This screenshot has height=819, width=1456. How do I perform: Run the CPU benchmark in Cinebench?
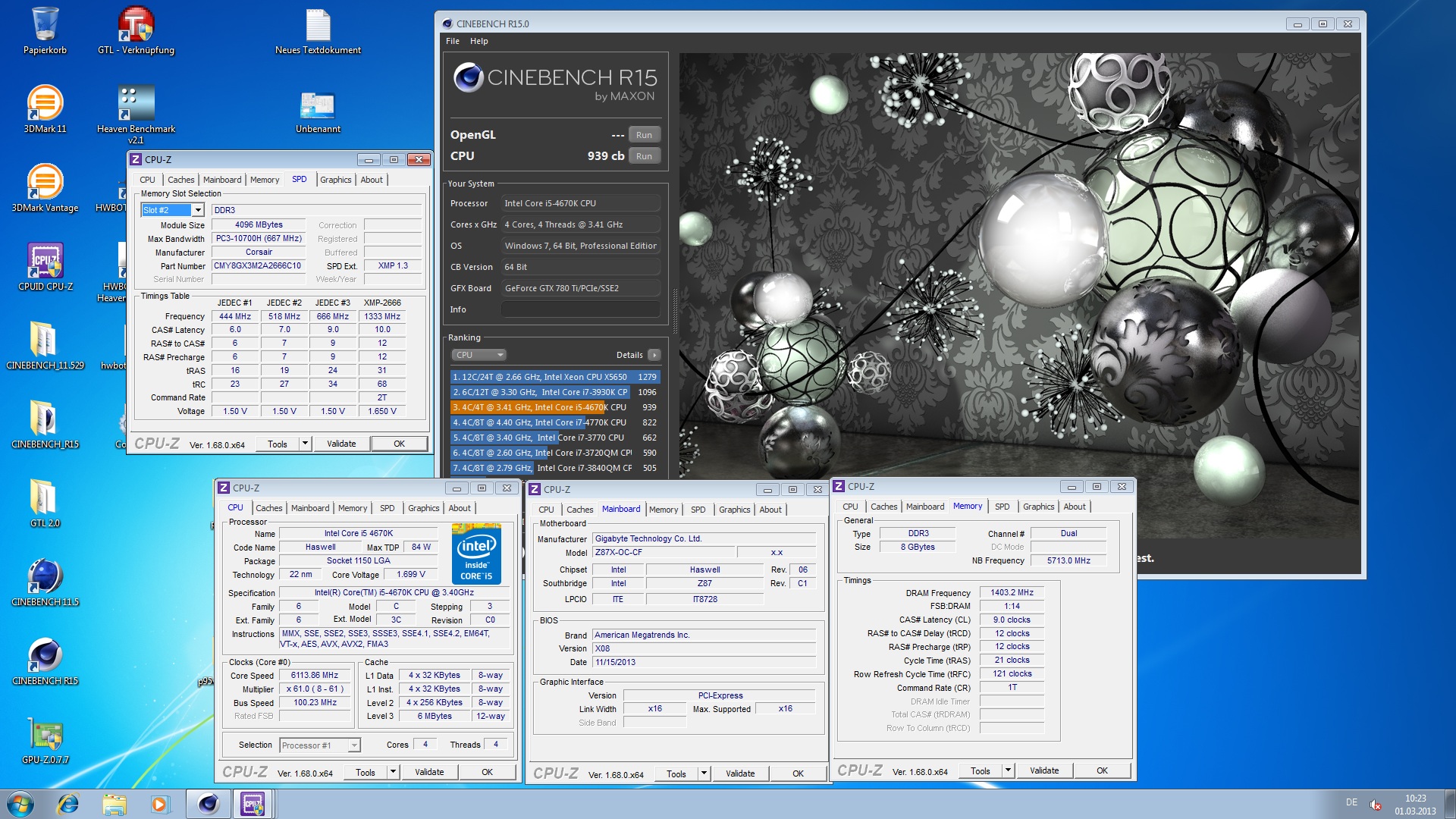coord(644,156)
